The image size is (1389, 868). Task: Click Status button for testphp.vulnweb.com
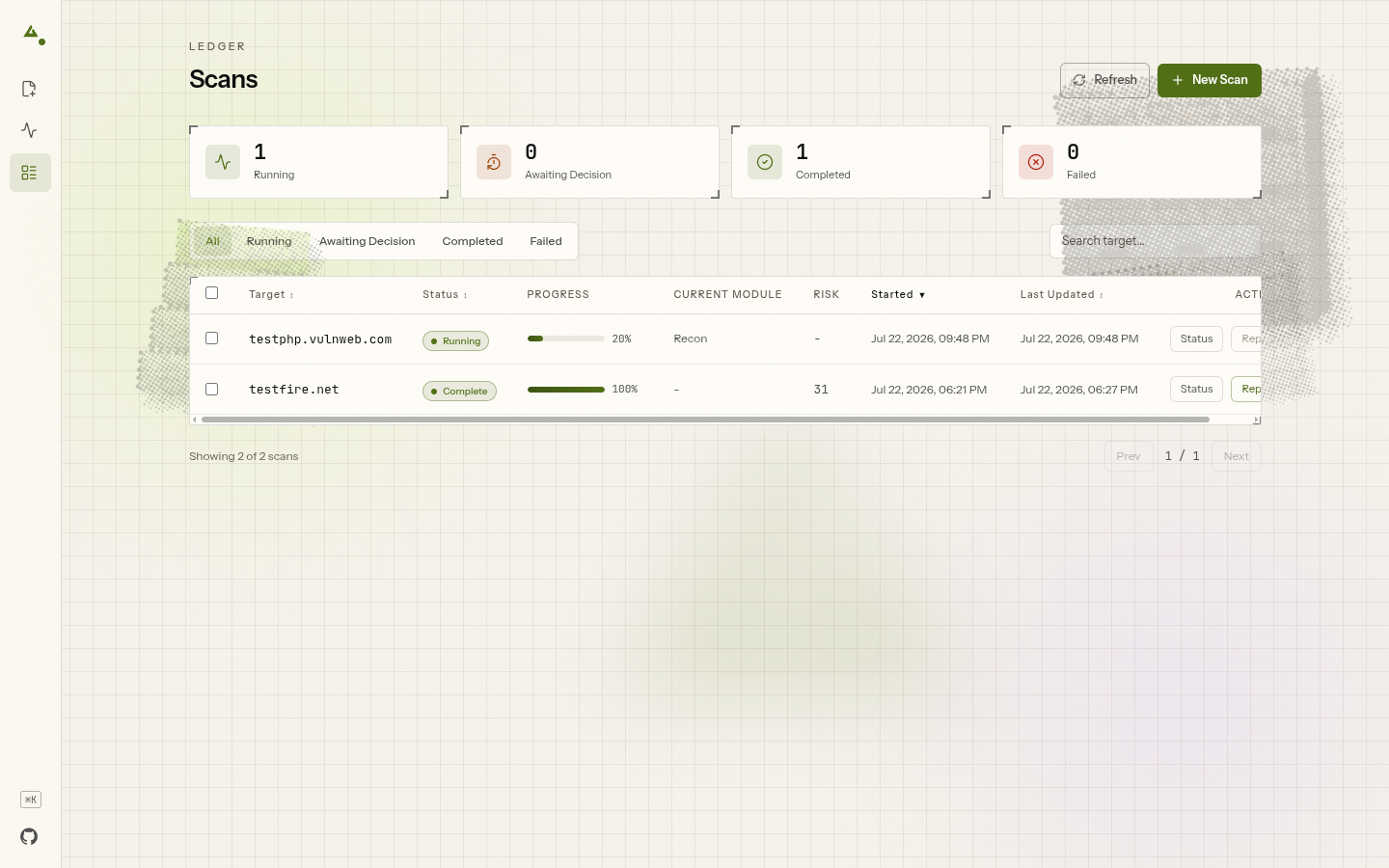tap(1196, 339)
